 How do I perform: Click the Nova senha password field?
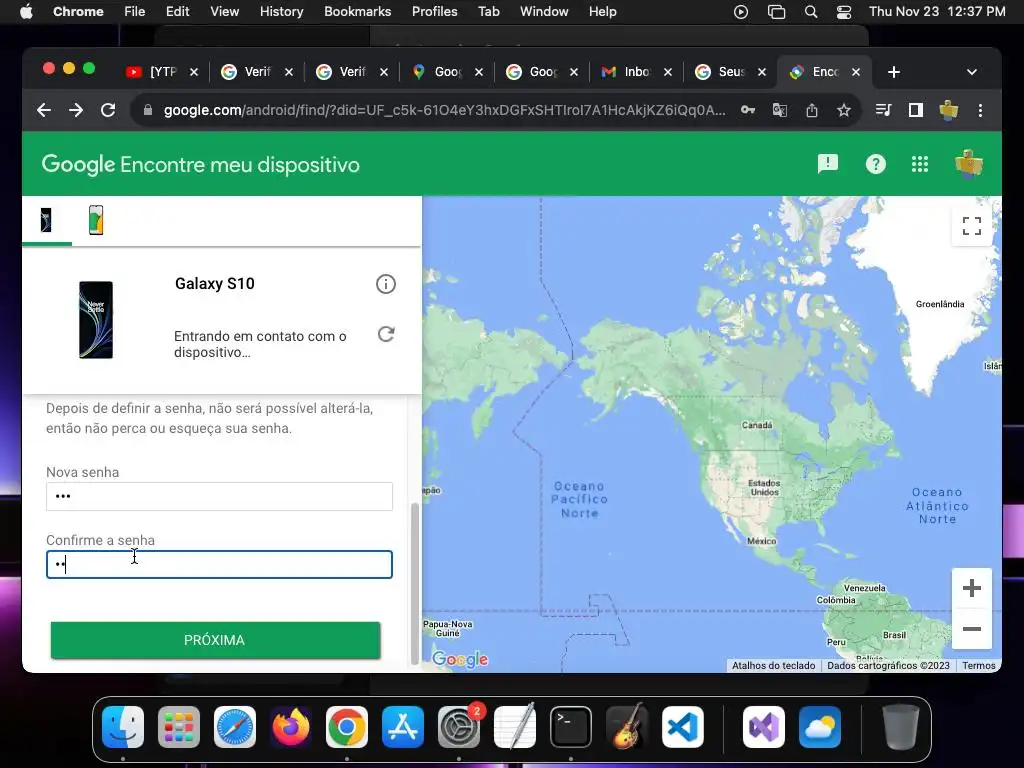click(219, 496)
